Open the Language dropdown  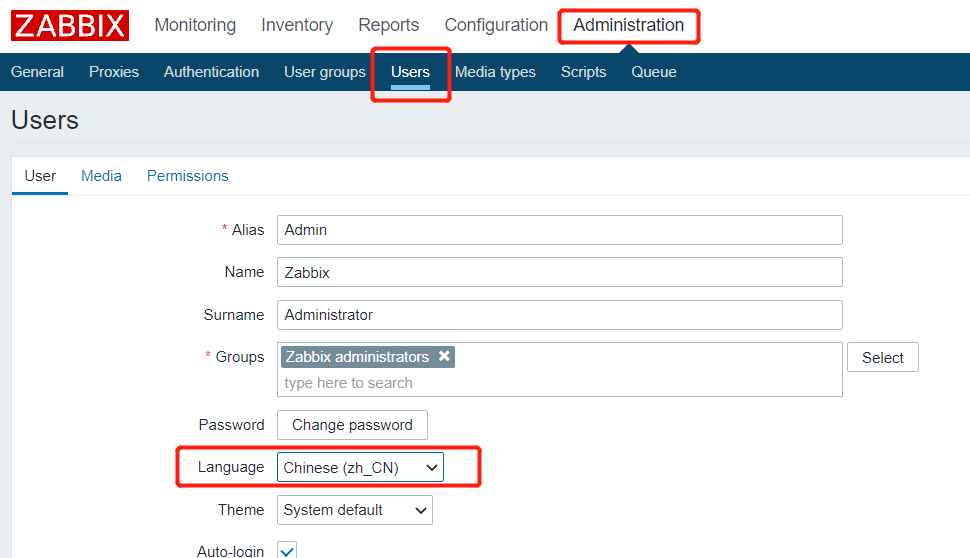point(360,468)
